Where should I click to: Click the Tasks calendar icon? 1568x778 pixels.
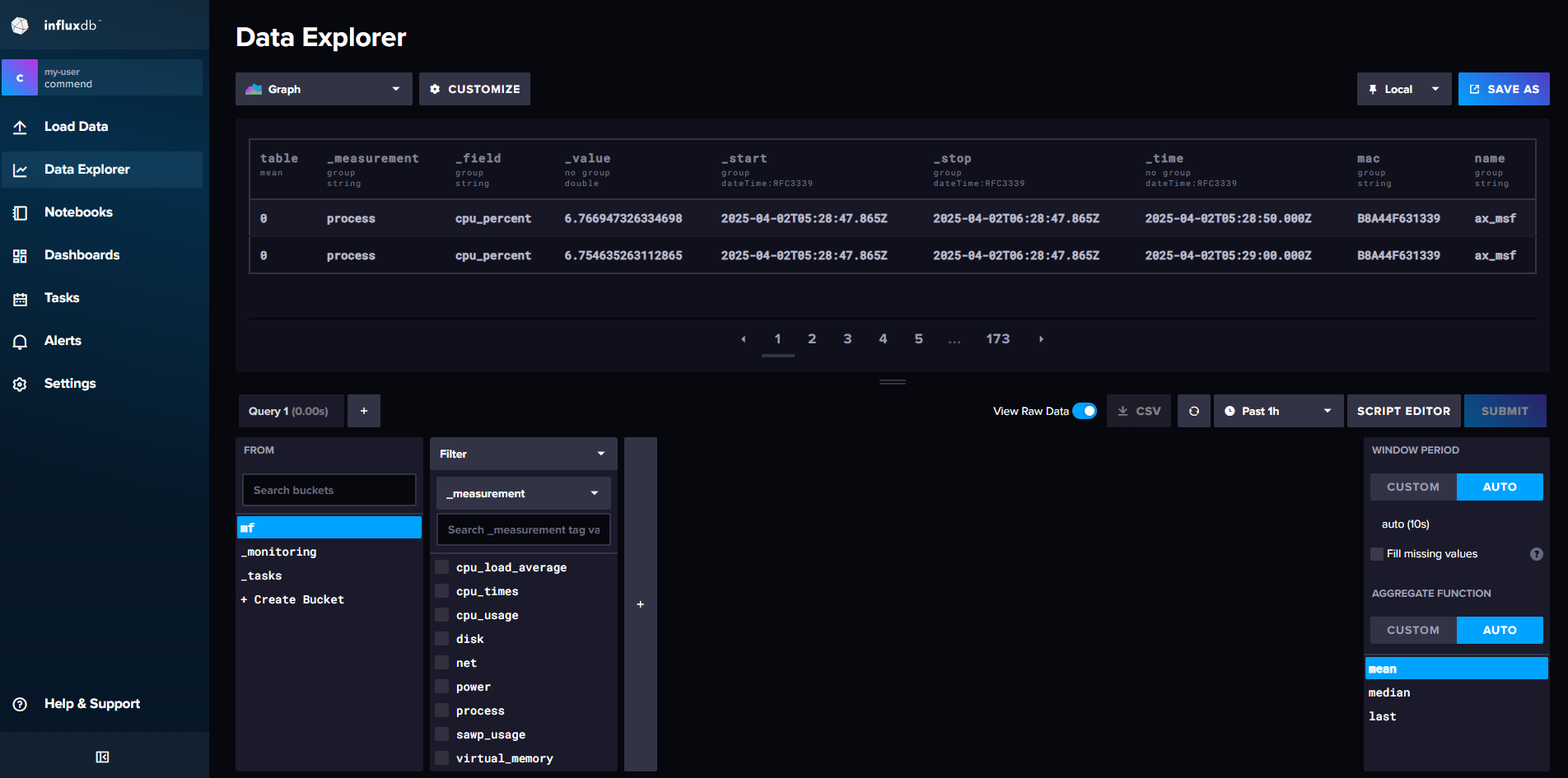tap(21, 298)
